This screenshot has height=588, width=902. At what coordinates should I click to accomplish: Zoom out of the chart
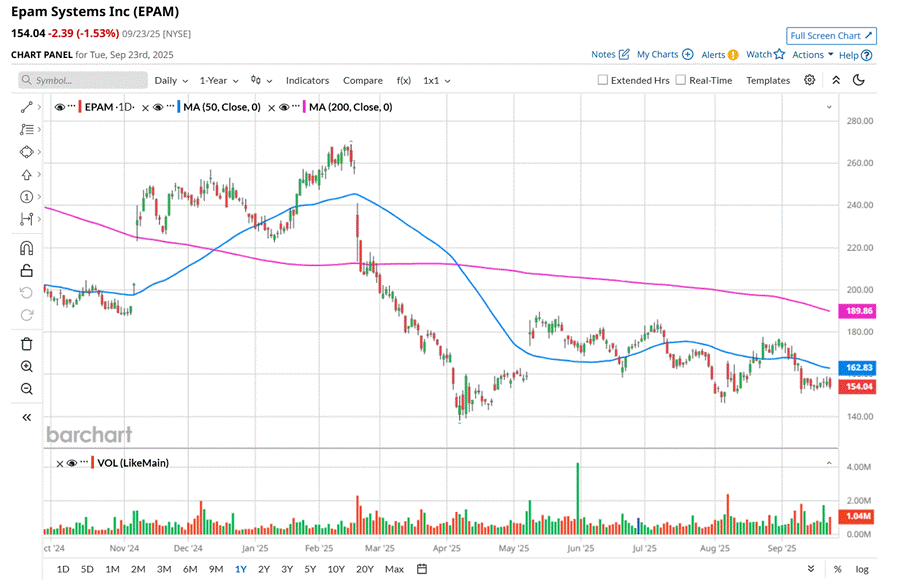click(x=26, y=389)
